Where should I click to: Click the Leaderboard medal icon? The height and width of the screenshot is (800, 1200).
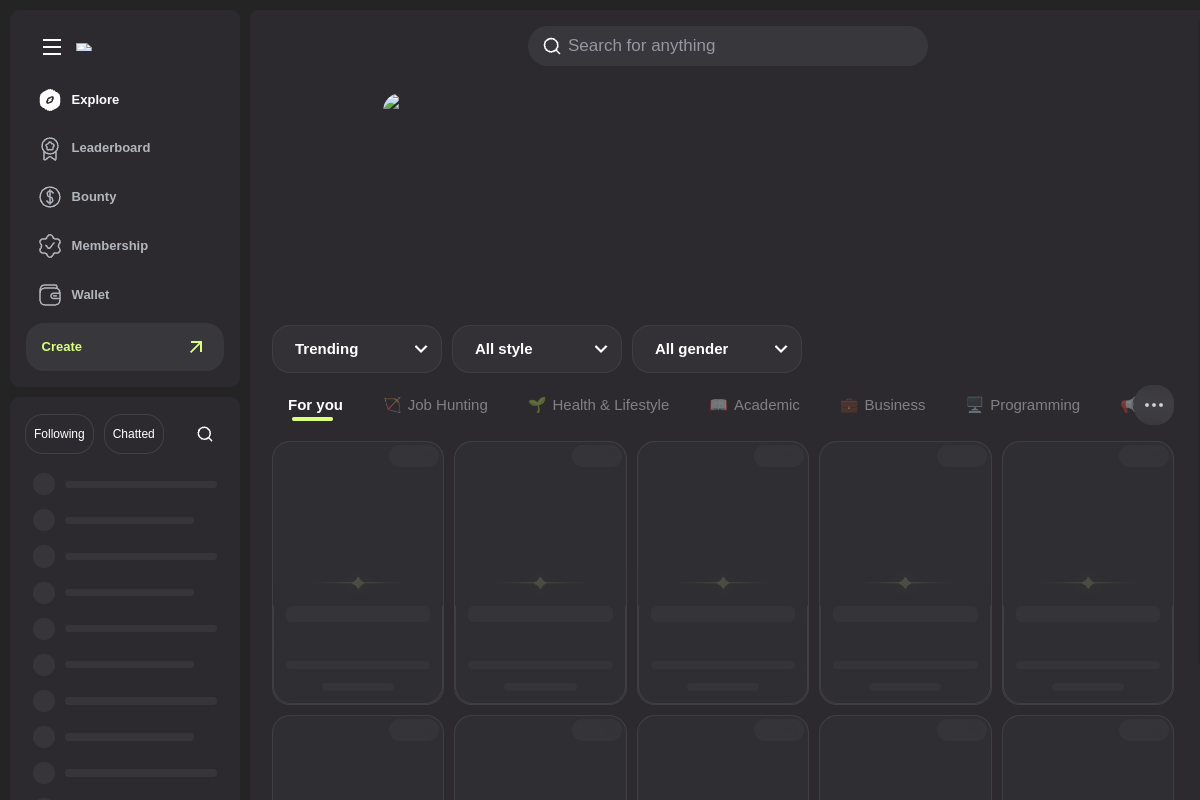point(50,148)
